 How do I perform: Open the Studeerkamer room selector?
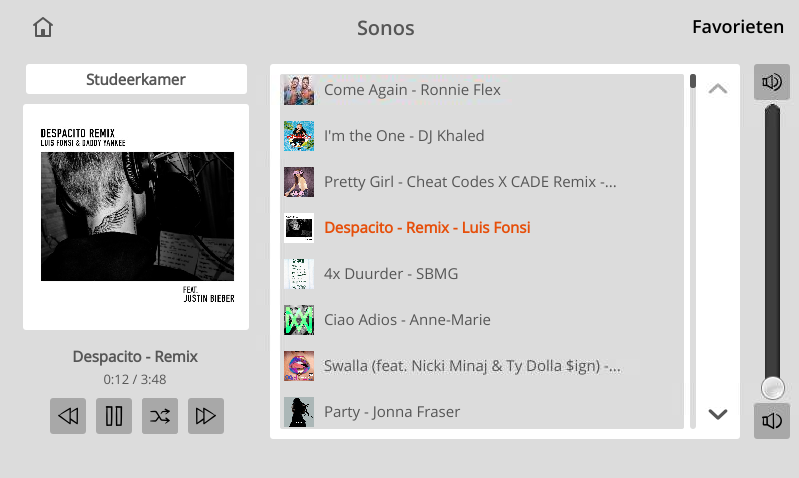137,79
